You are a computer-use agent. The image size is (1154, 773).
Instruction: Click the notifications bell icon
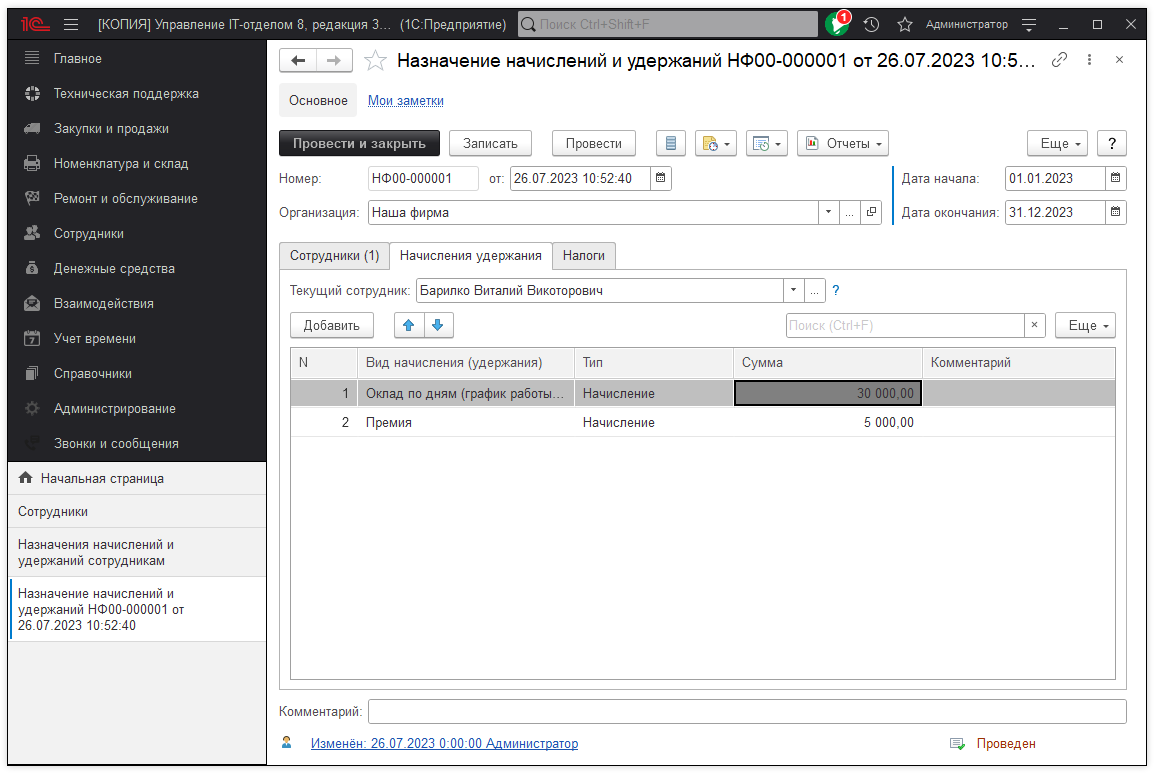[836, 24]
